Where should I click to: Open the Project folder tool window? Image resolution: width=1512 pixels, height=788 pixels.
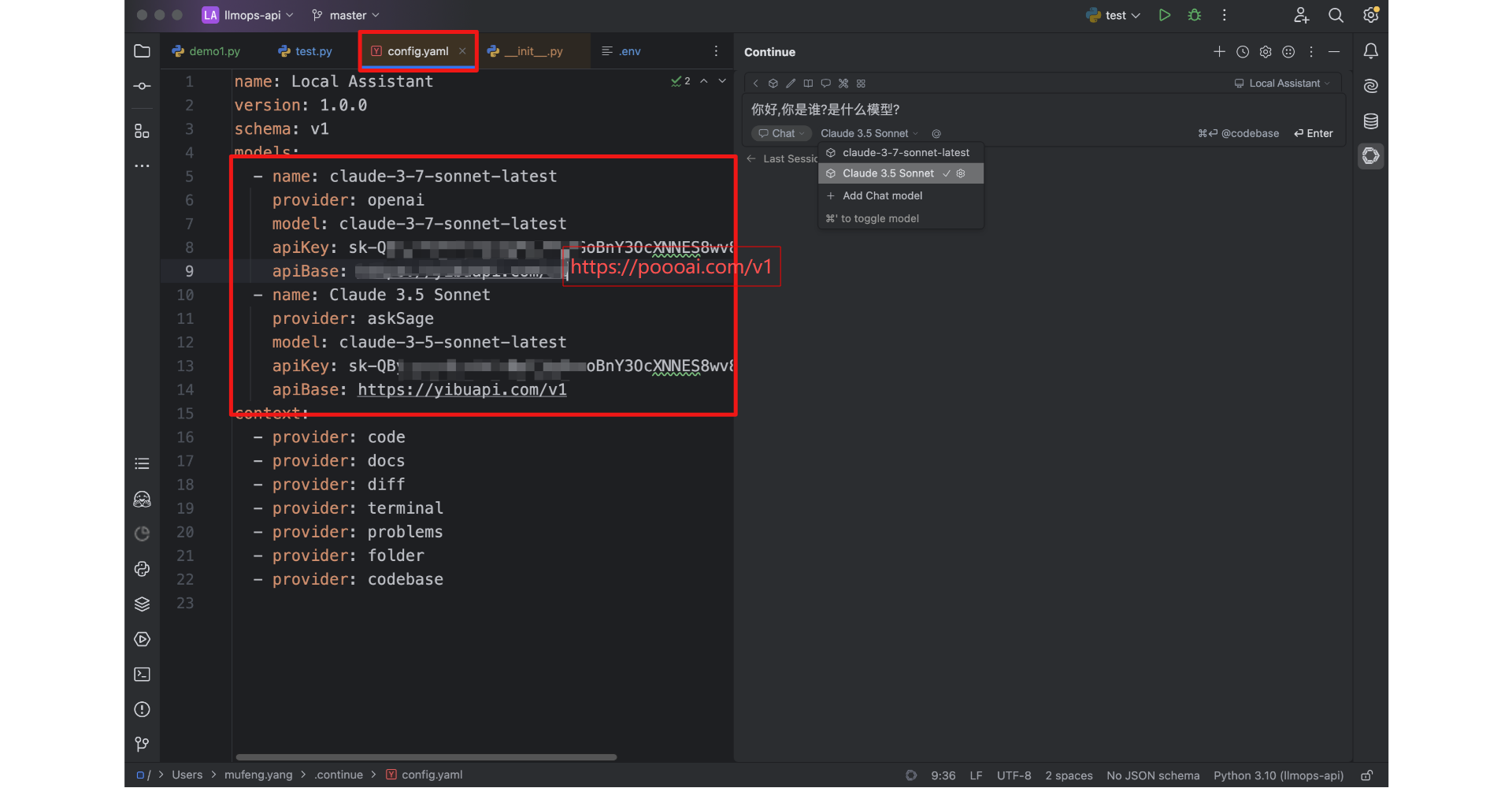click(142, 51)
